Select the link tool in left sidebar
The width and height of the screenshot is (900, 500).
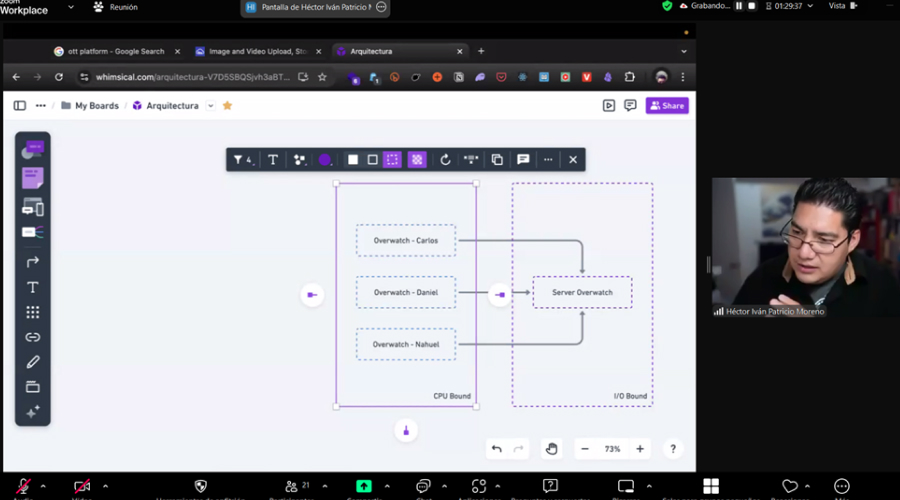coord(33,337)
